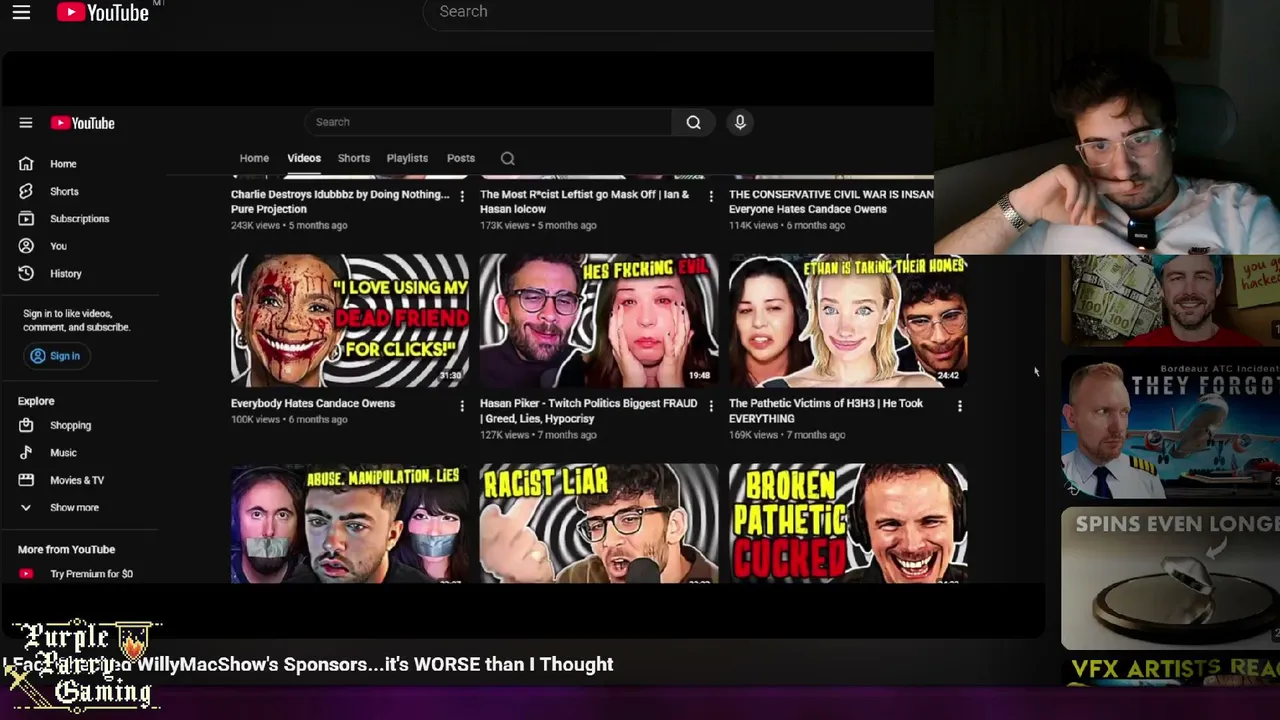Open options menu for The Most R*cist Leftist video
1280x720 pixels.
click(x=711, y=196)
